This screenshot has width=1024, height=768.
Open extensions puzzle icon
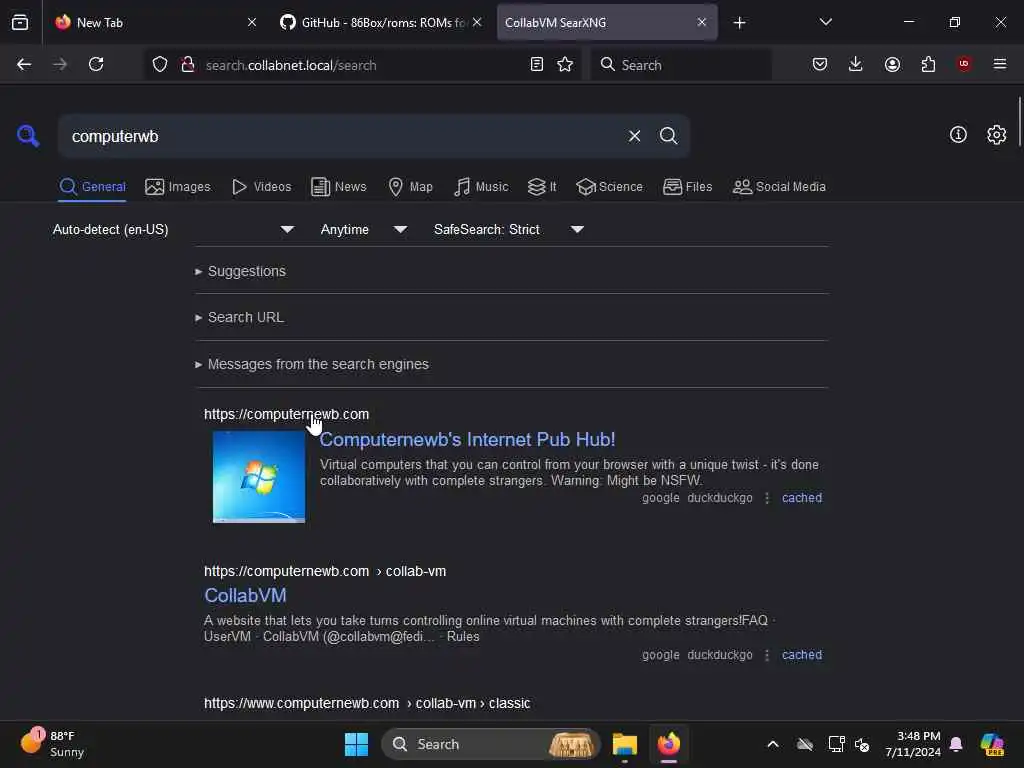pos(928,64)
